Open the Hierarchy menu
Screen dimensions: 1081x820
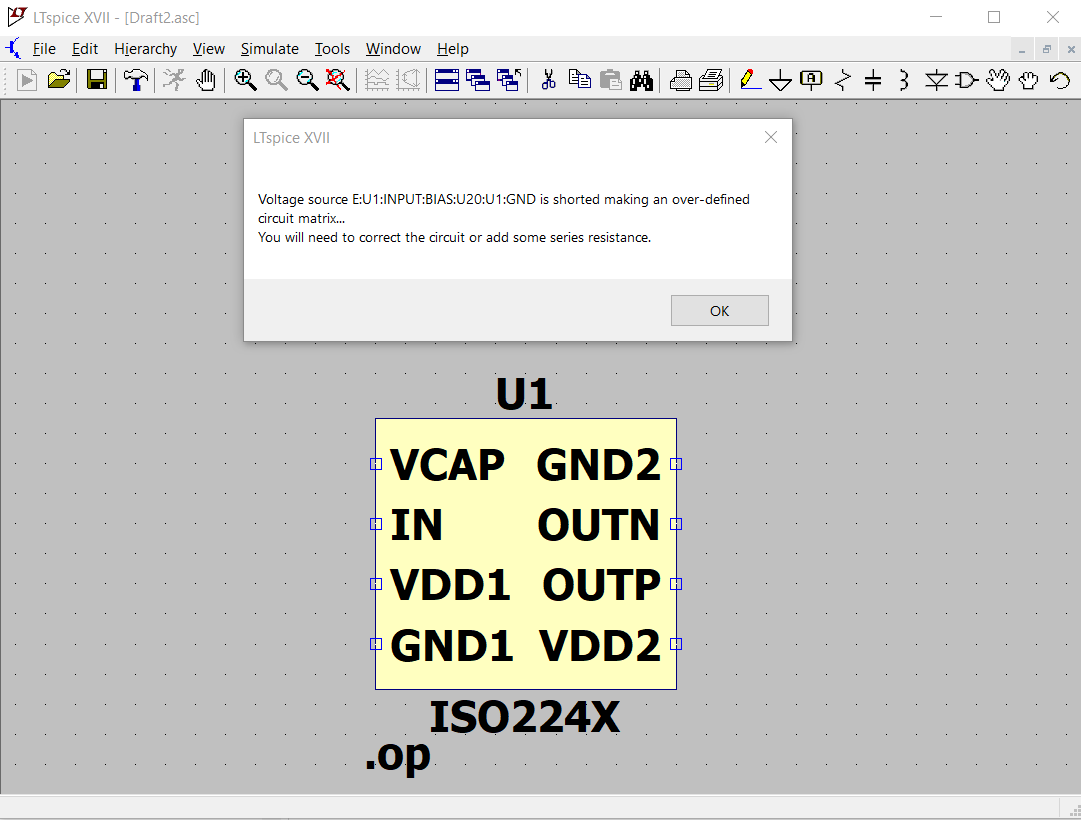(x=145, y=49)
